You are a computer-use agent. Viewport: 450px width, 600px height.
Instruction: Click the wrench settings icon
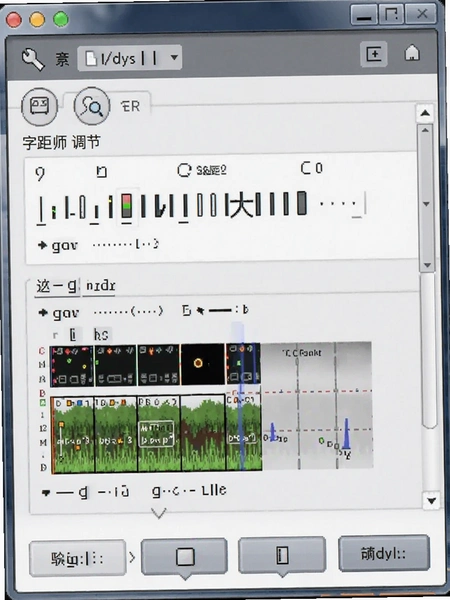coord(33,59)
